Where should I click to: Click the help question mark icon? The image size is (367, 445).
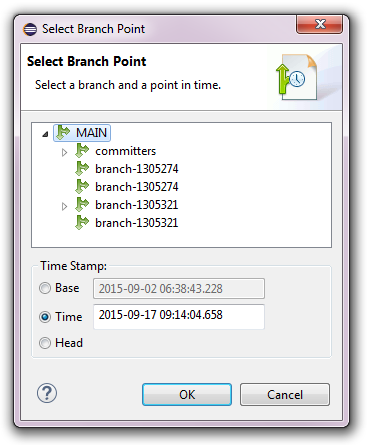pyautogui.click(x=47, y=393)
